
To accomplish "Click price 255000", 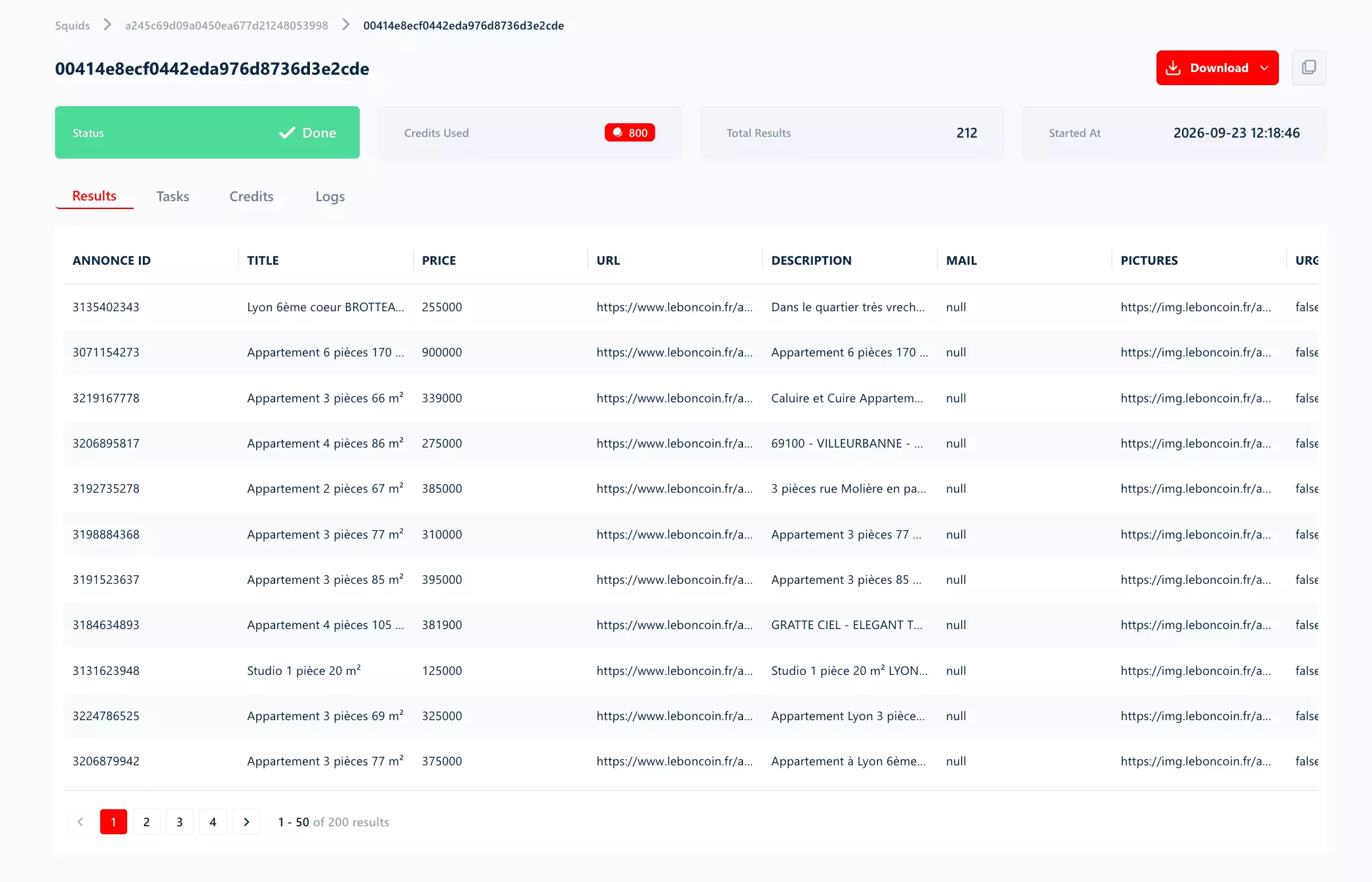I will click(x=442, y=307).
